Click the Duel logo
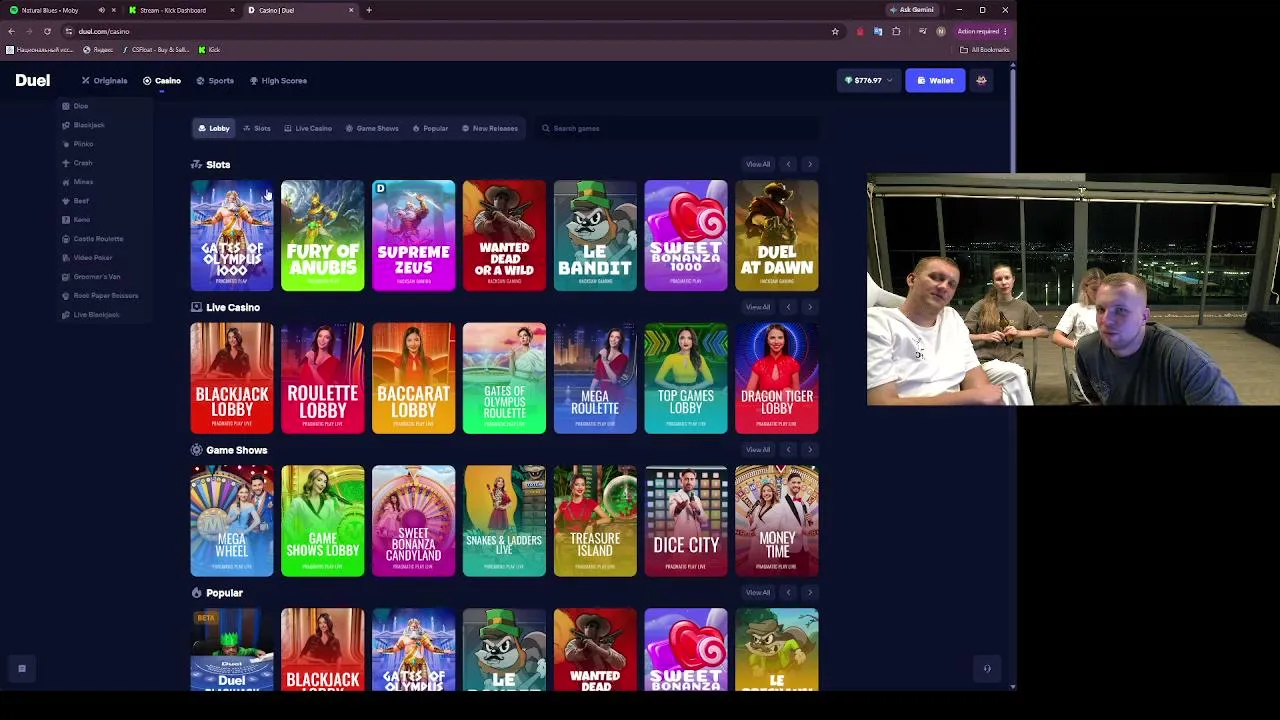Viewport: 1280px width, 720px height. (33, 81)
